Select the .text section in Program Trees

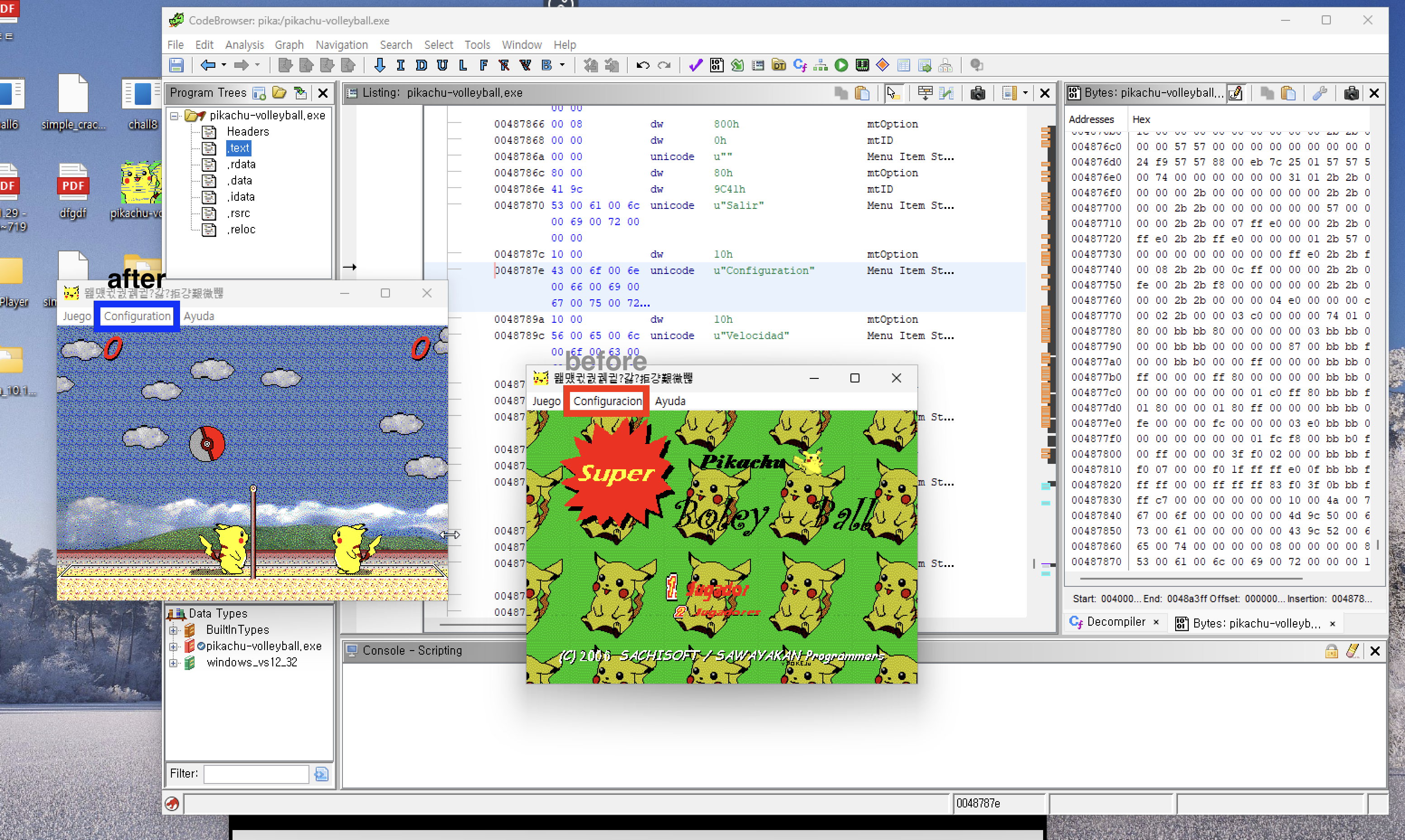coord(239,148)
